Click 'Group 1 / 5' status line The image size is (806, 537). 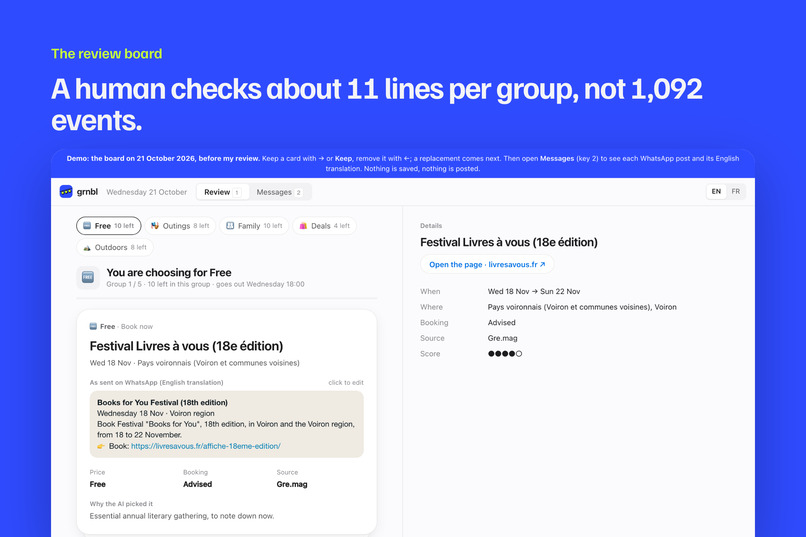(x=205, y=284)
